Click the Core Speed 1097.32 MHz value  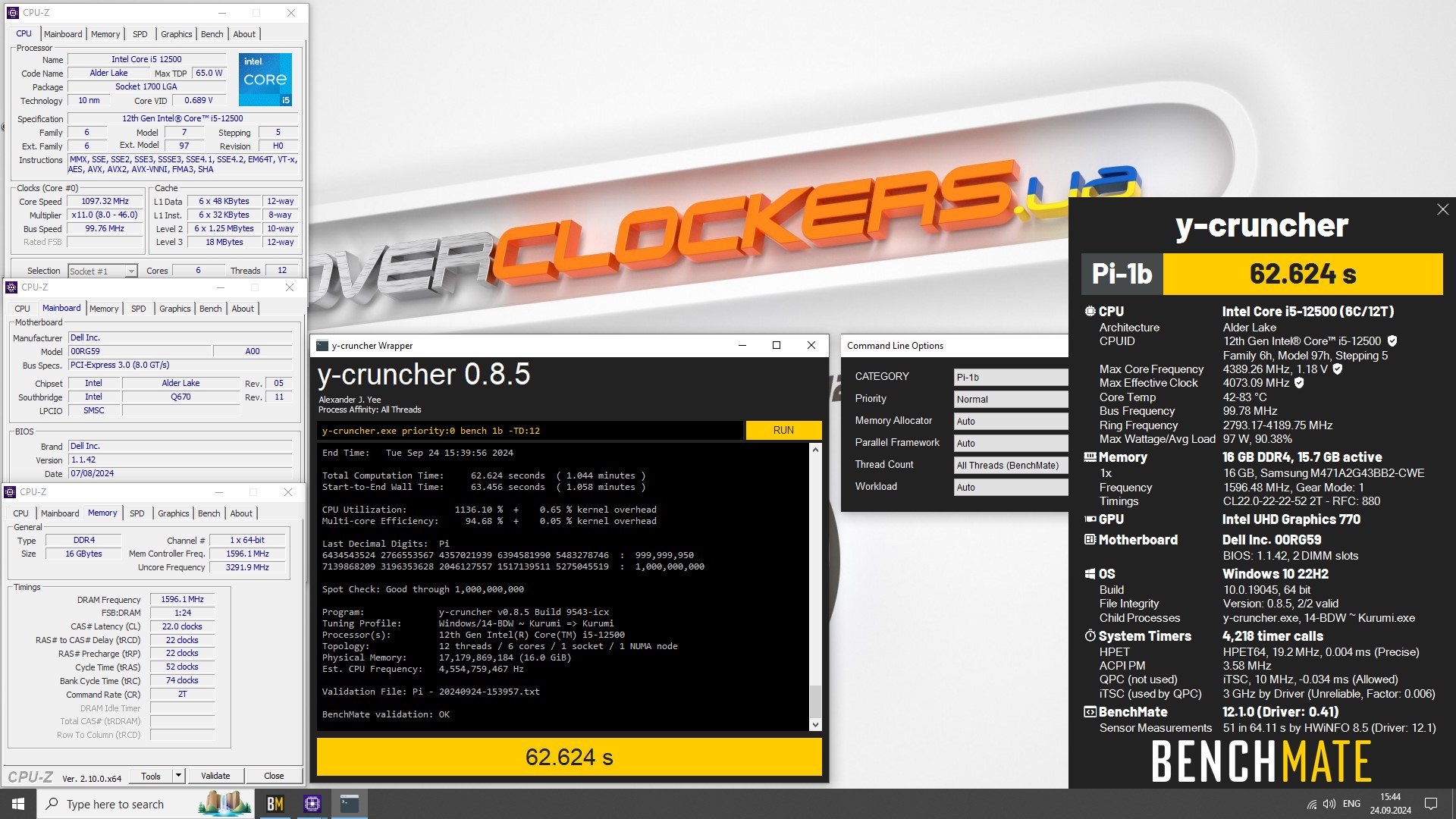[x=105, y=202]
